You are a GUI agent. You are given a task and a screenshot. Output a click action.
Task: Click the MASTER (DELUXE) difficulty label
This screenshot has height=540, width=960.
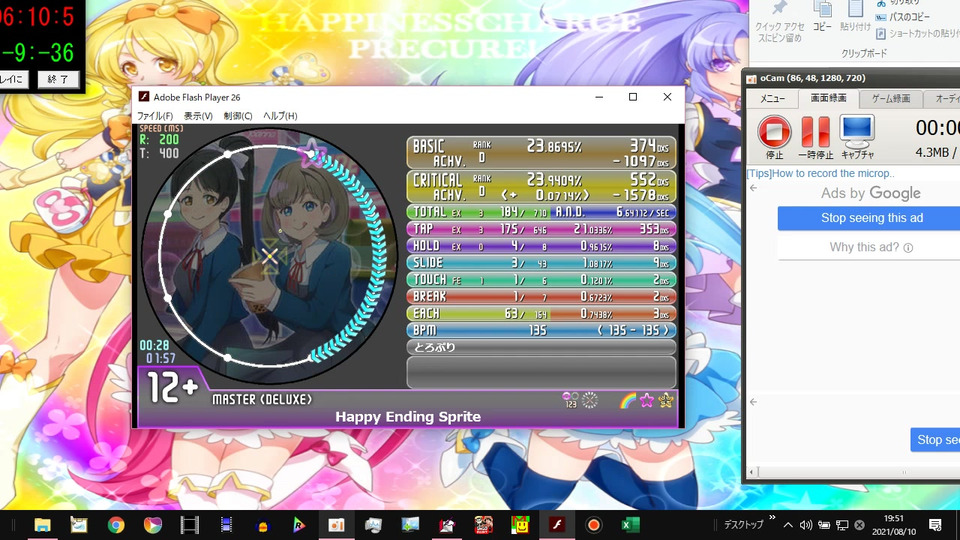(262, 399)
